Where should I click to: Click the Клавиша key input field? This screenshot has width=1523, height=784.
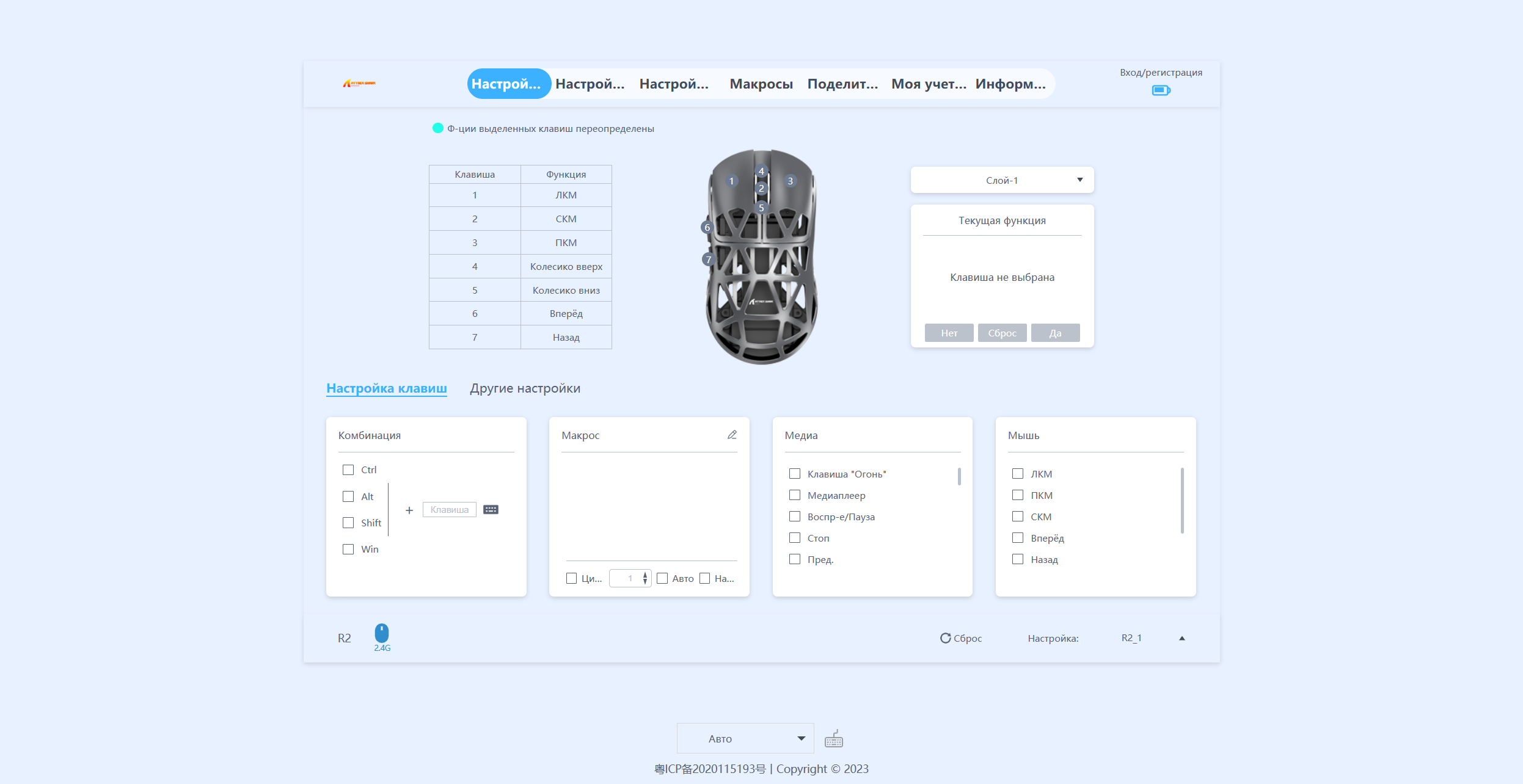coord(449,509)
